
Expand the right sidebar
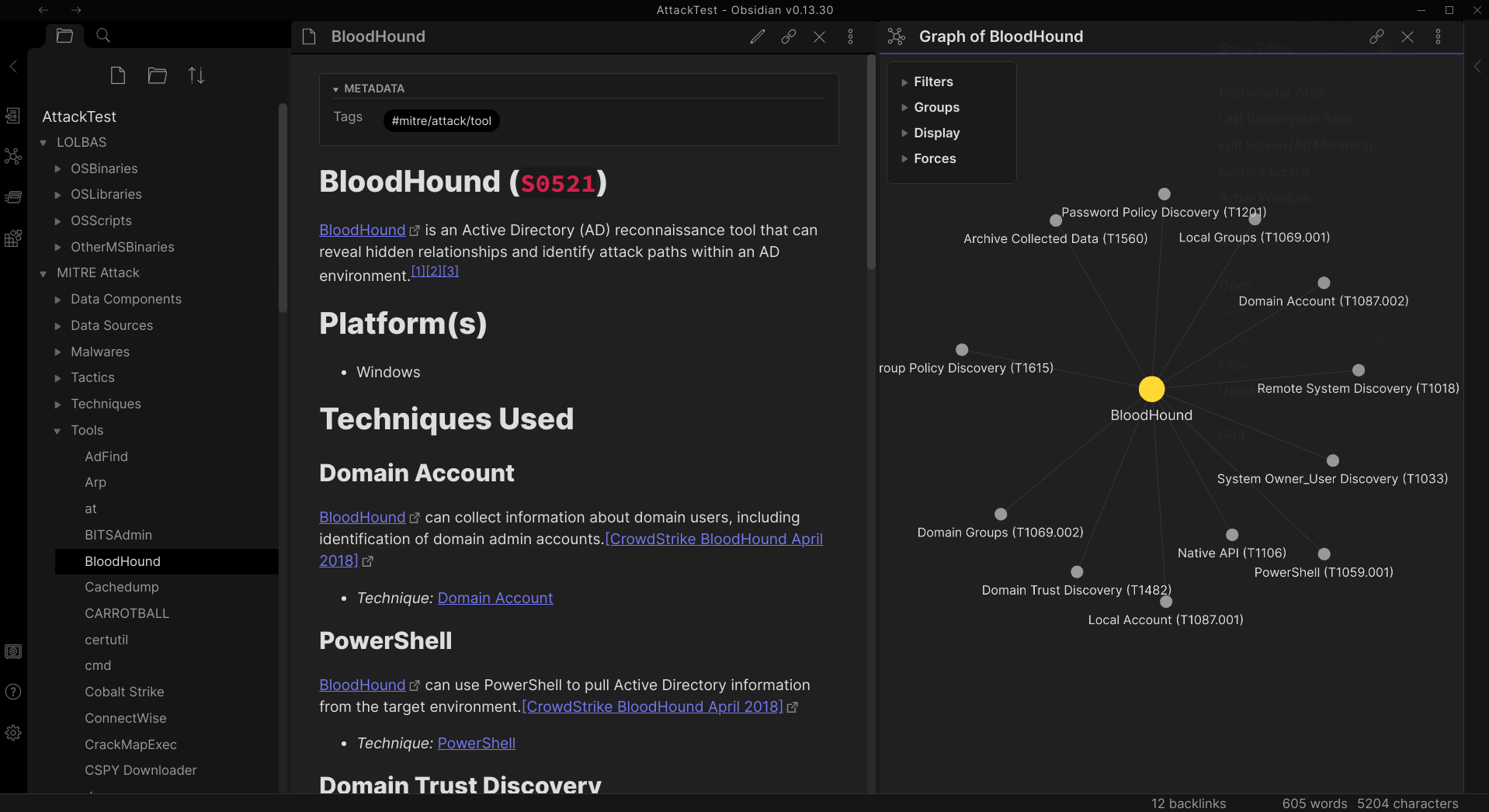[1477, 67]
